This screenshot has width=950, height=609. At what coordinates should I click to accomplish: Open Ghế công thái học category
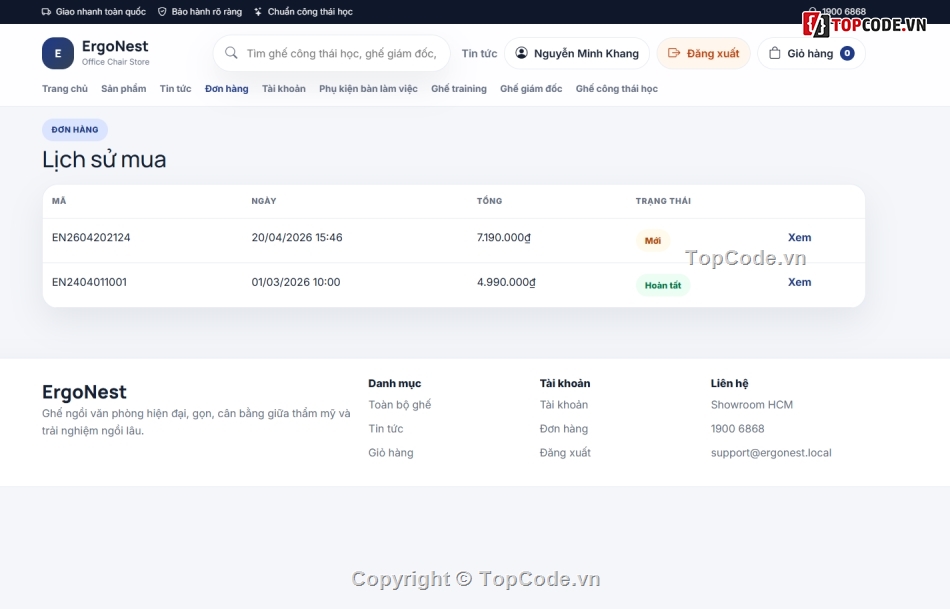(617, 88)
